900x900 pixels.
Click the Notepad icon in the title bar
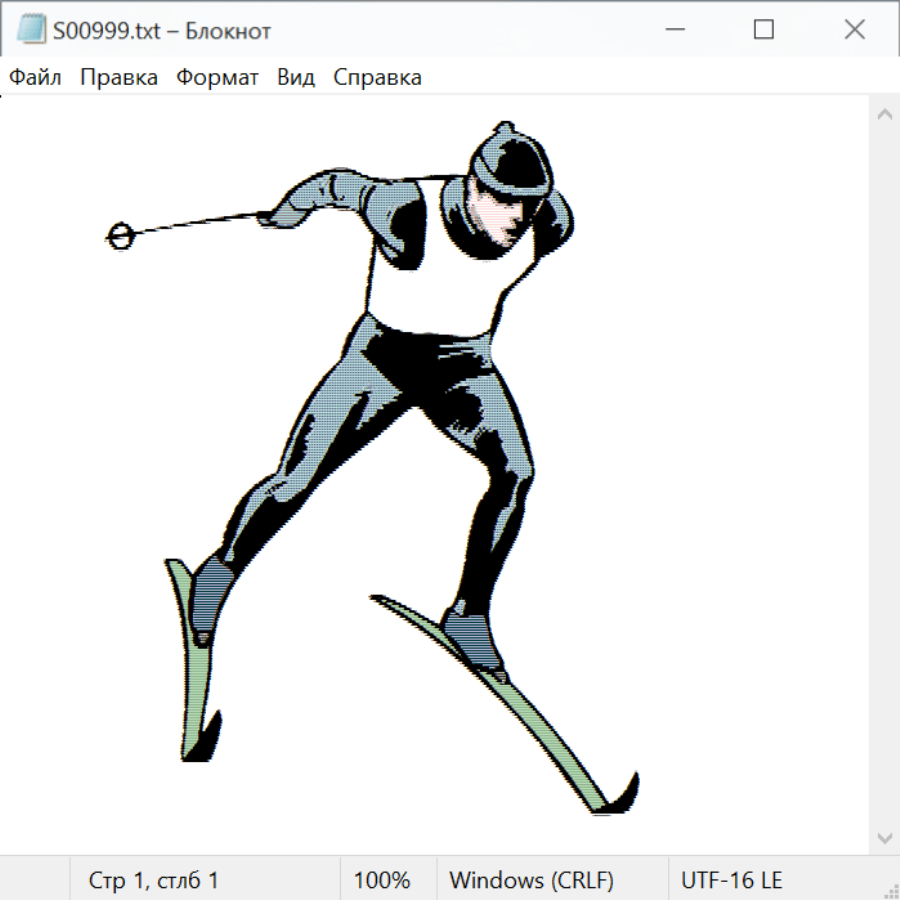point(32,30)
